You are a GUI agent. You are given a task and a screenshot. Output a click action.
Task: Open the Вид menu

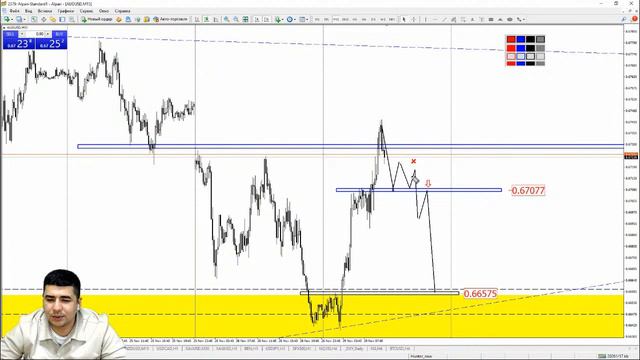coord(29,11)
